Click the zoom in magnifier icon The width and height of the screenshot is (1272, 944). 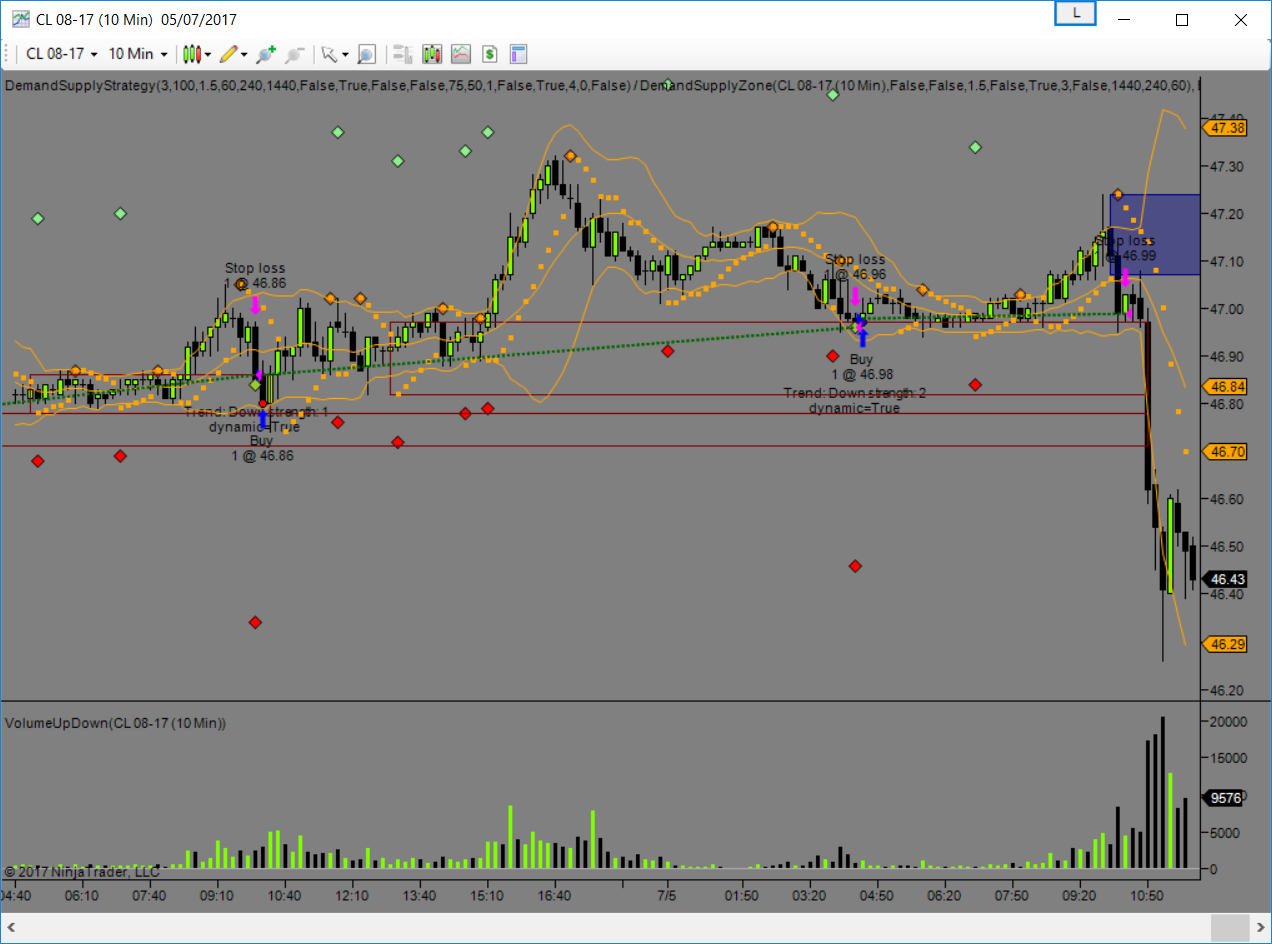click(266, 54)
